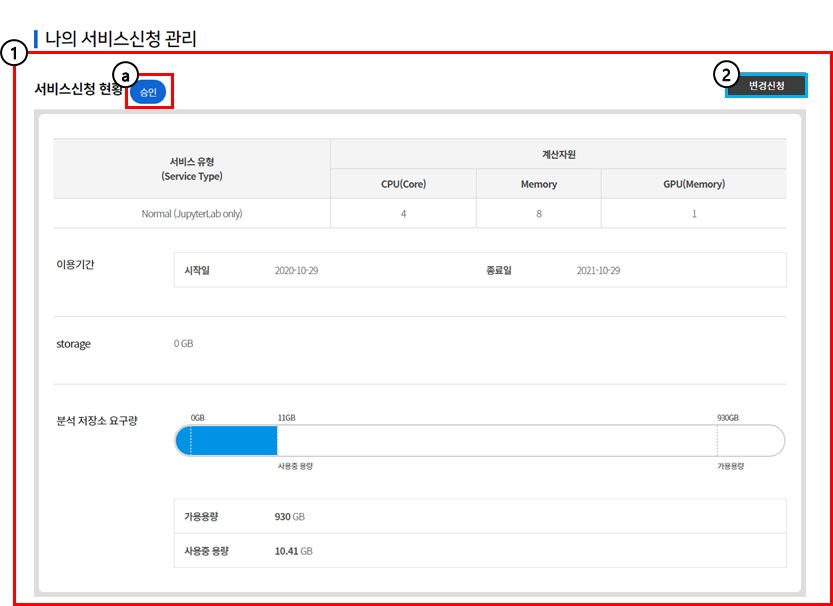
Task: Click the CPU(Core) column header
Action: click(x=404, y=184)
